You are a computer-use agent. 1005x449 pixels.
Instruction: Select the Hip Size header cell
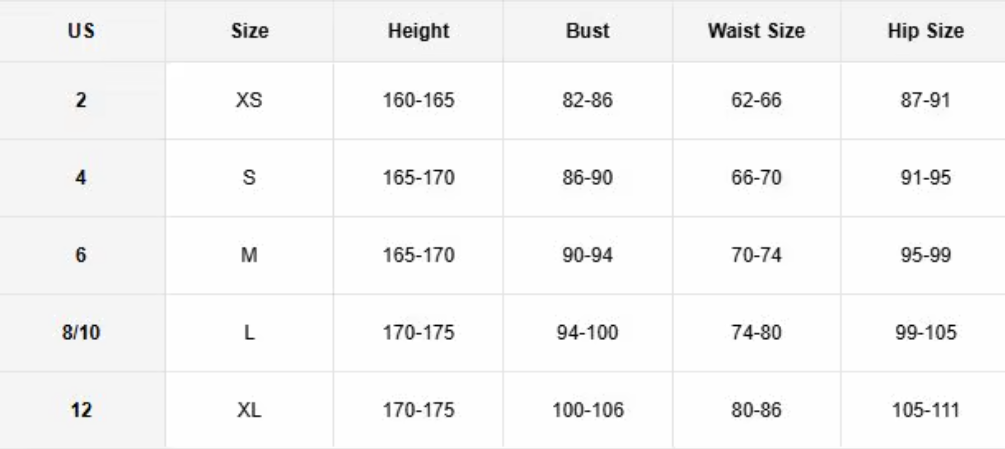click(925, 31)
